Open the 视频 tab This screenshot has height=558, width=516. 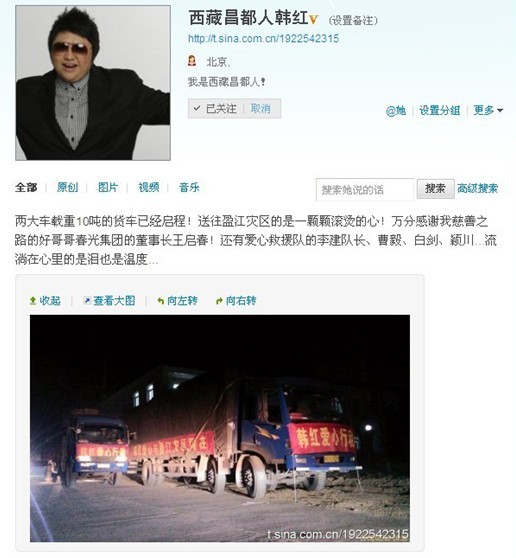pyautogui.click(x=148, y=187)
